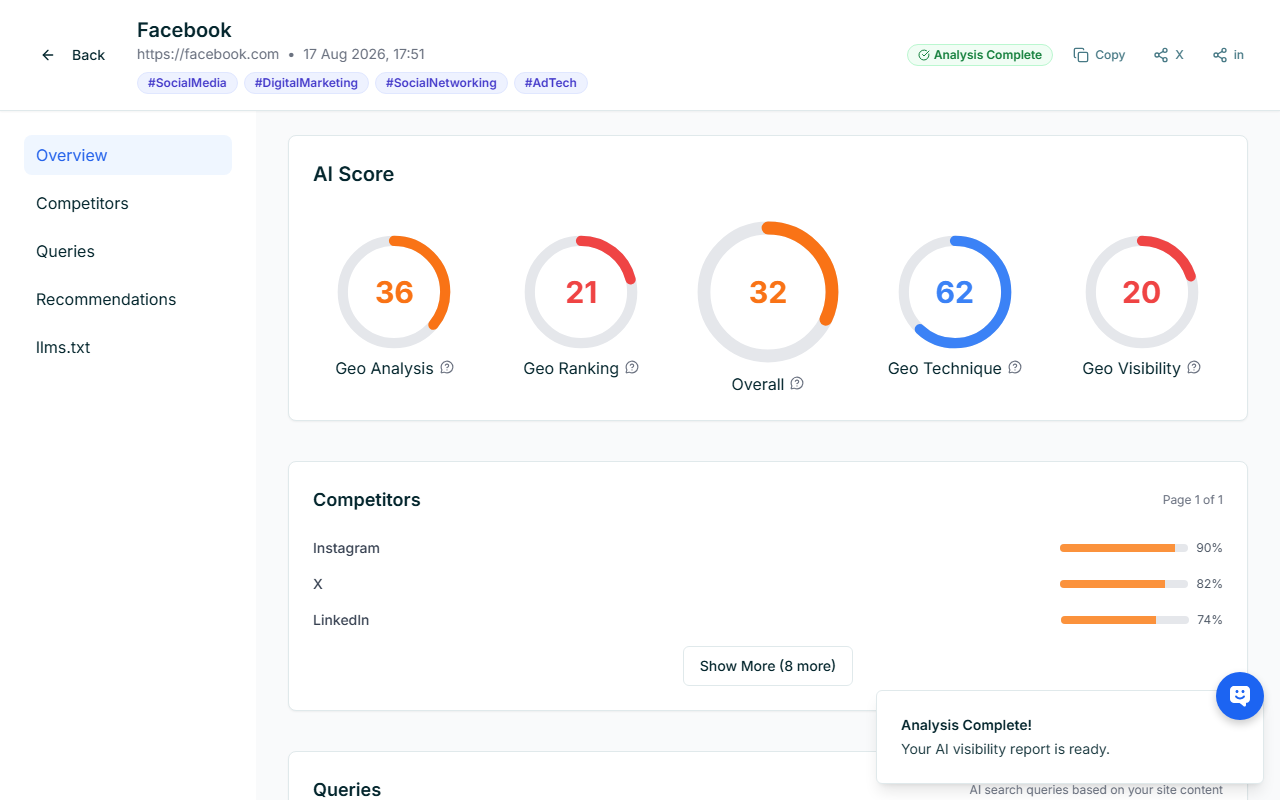Viewport: 1280px width, 800px height.
Task: Open help icon next to Geo Visibility
Action: [x=1194, y=367]
